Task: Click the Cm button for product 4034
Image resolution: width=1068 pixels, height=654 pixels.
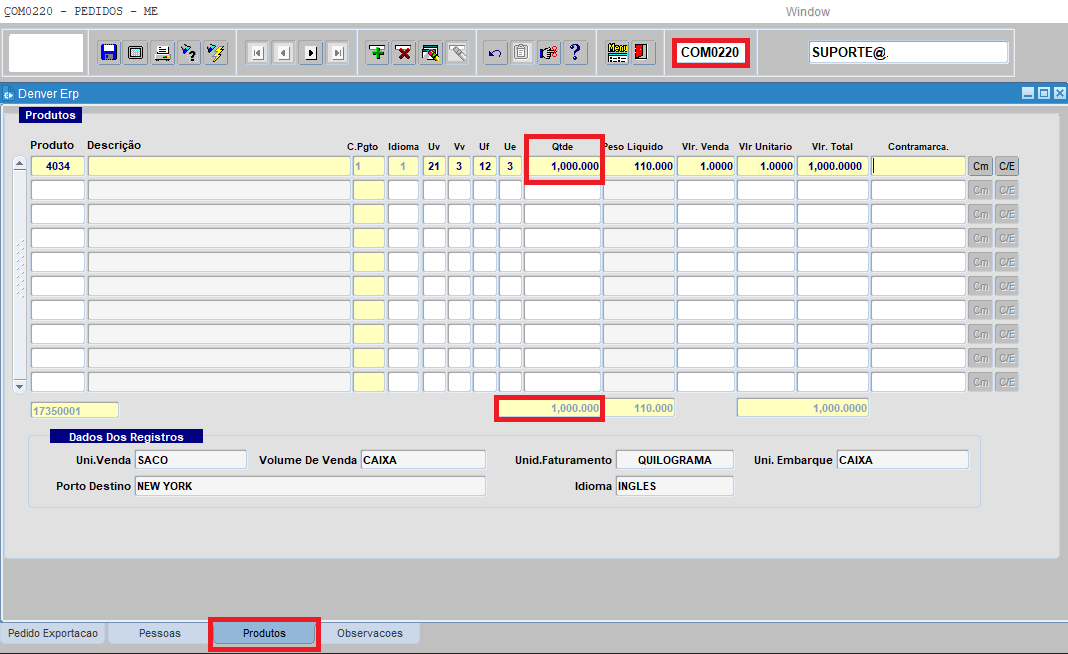Action: pos(980,166)
